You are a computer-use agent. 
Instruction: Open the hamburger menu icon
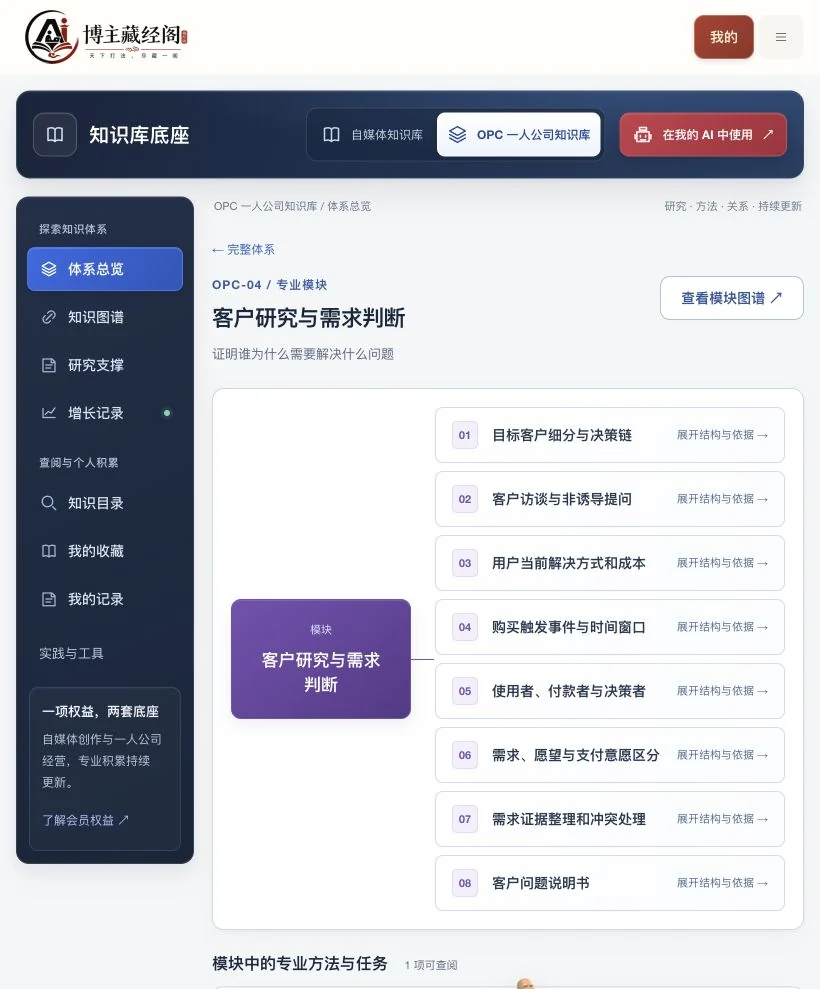click(x=781, y=37)
